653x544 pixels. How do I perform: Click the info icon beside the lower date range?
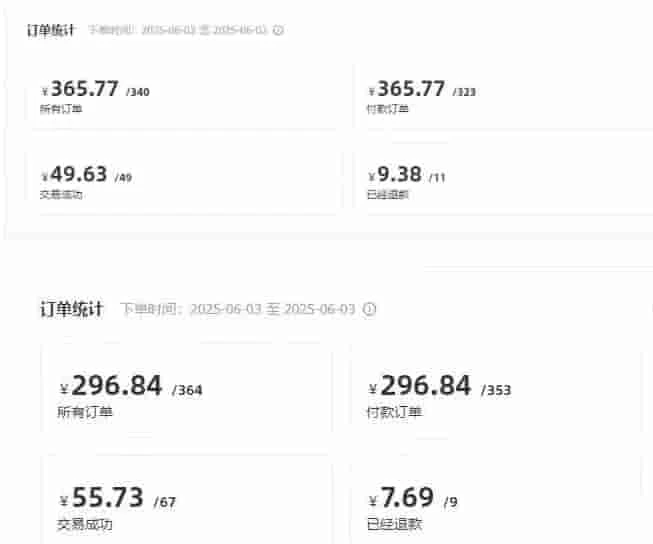tap(369, 309)
